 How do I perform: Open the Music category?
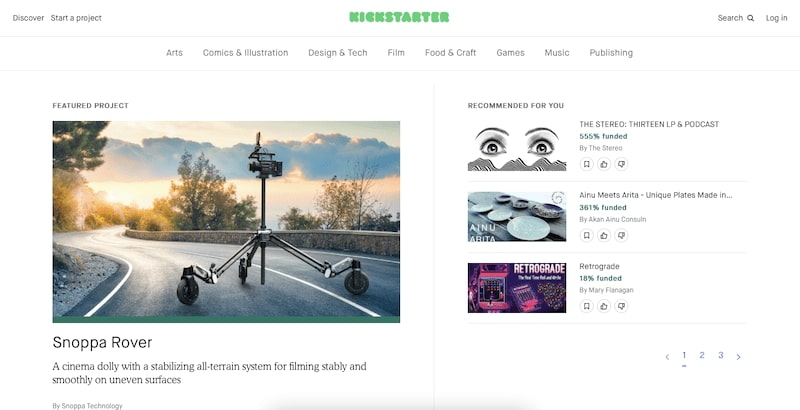point(557,53)
